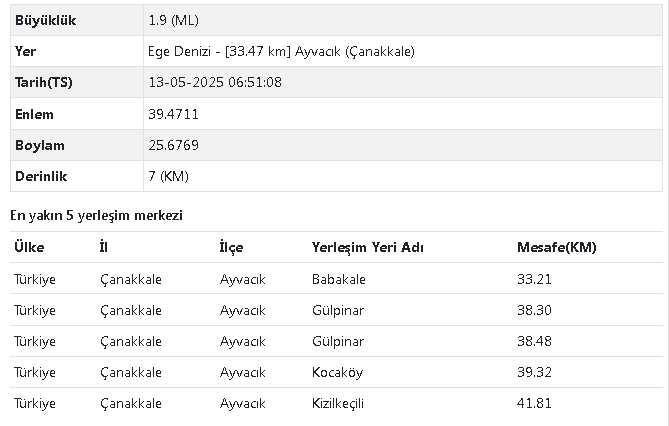669x426 pixels.
Task: Click the Ülke column header
Action: coord(29,247)
